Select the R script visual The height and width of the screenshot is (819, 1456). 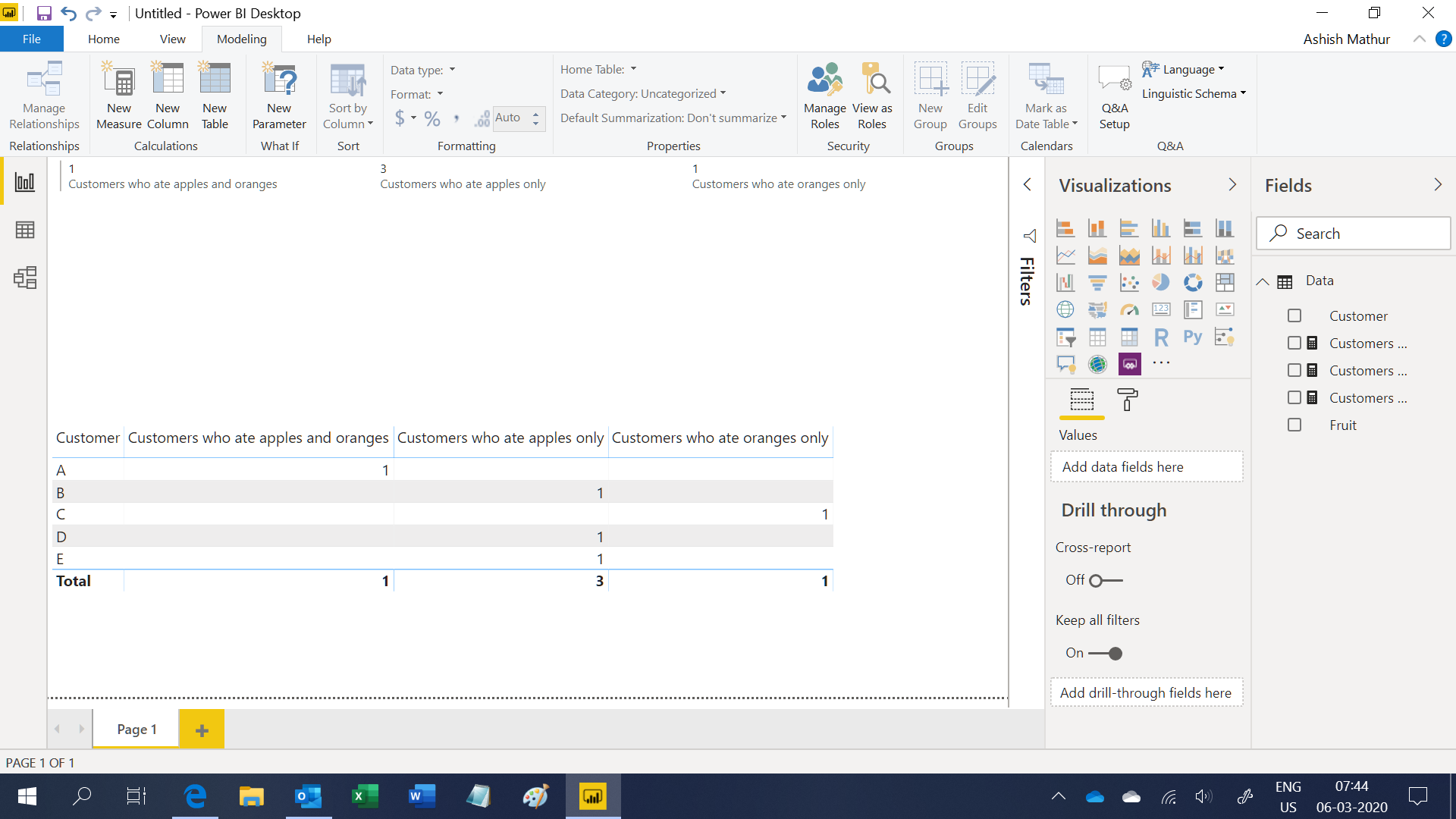pos(1161,337)
